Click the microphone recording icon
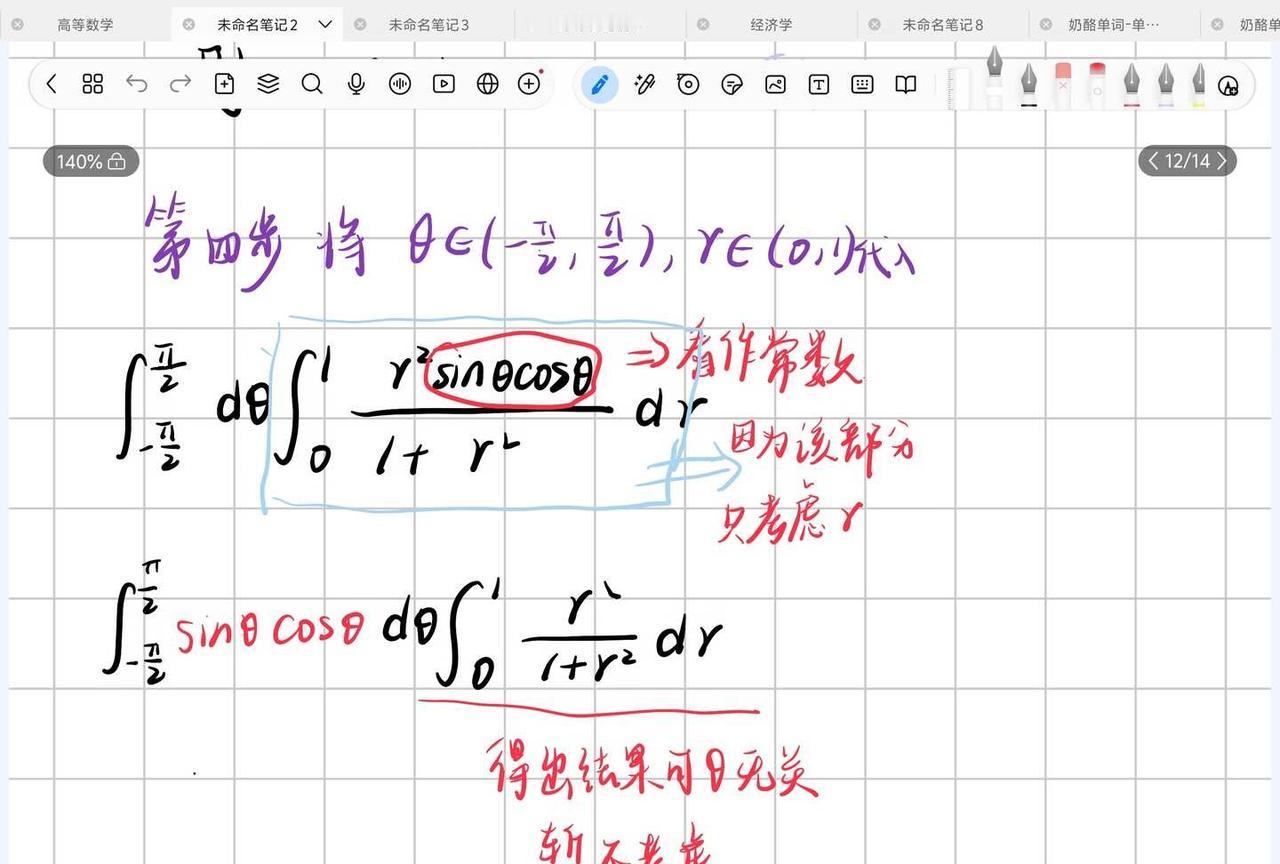This screenshot has height=864, width=1280. [x=356, y=85]
